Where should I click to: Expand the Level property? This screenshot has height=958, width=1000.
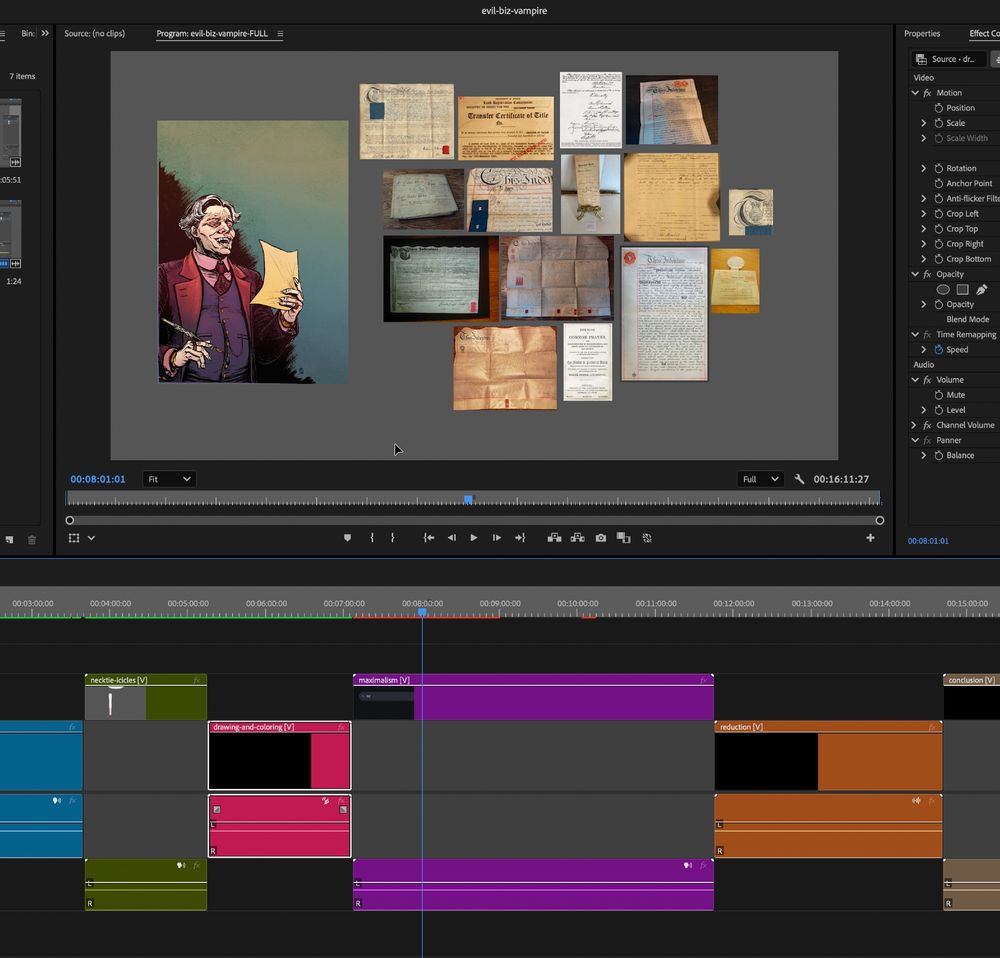(x=923, y=410)
